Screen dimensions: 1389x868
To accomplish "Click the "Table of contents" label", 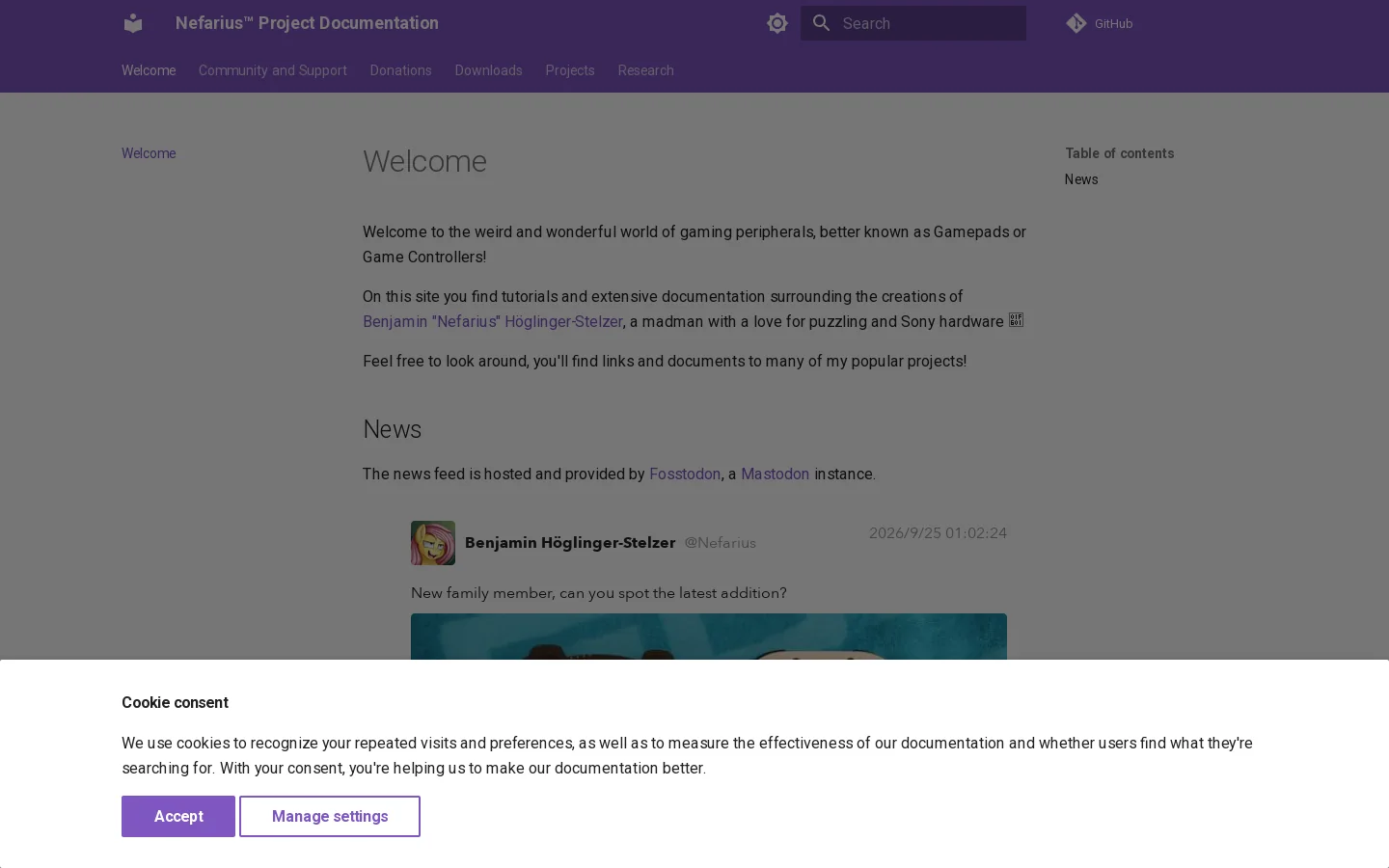I will click(1120, 153).
